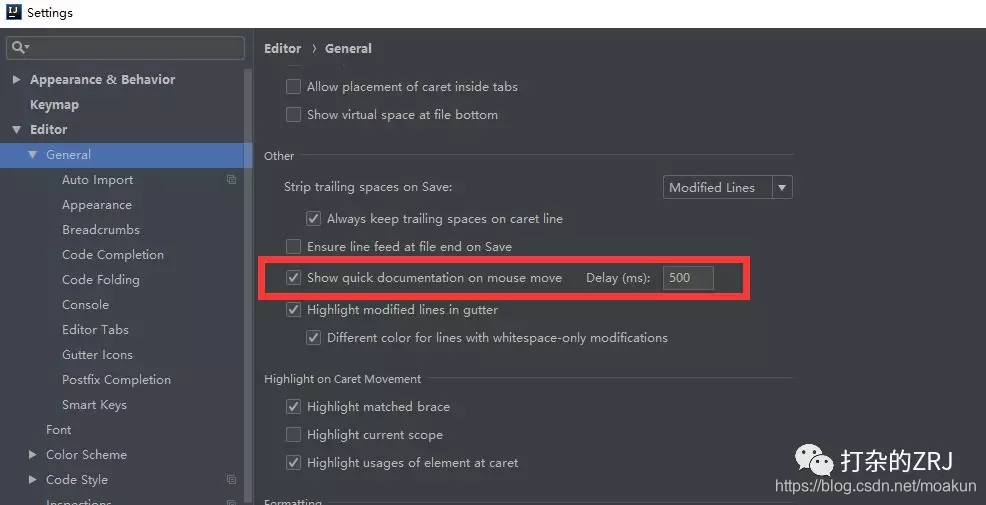Image resolution: width=986 pixels, height=505 pixels.
Task: Collapse the Editor tree node
Action: coord(17,130)
